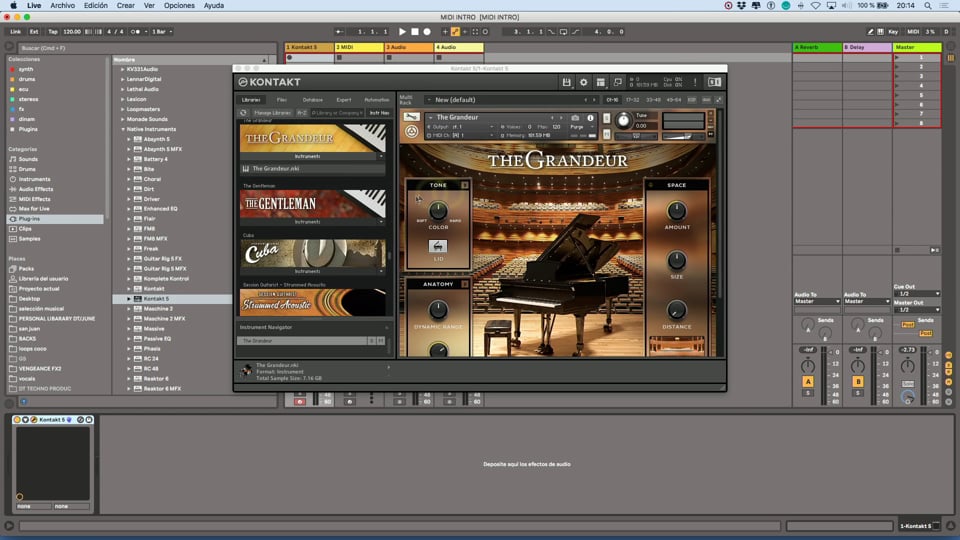960x540 pixels.
Task: Open Kontakt workspace layout icon
Action: (601, 82)
